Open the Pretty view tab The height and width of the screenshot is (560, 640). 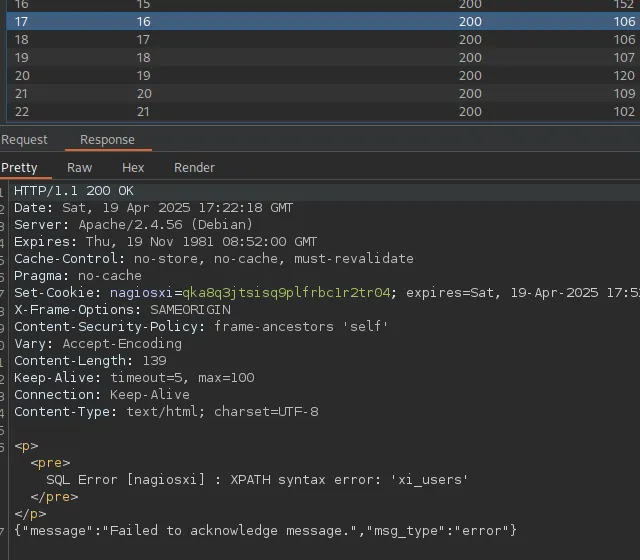point(19,168)
